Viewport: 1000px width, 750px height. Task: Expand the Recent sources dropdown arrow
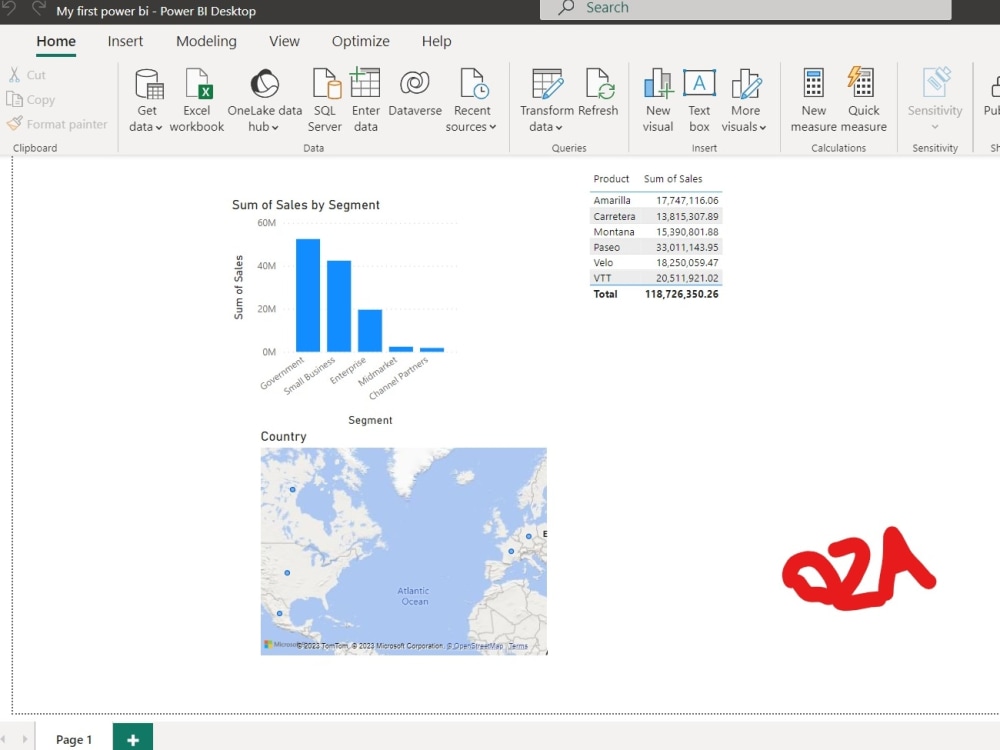coord(492,128)
